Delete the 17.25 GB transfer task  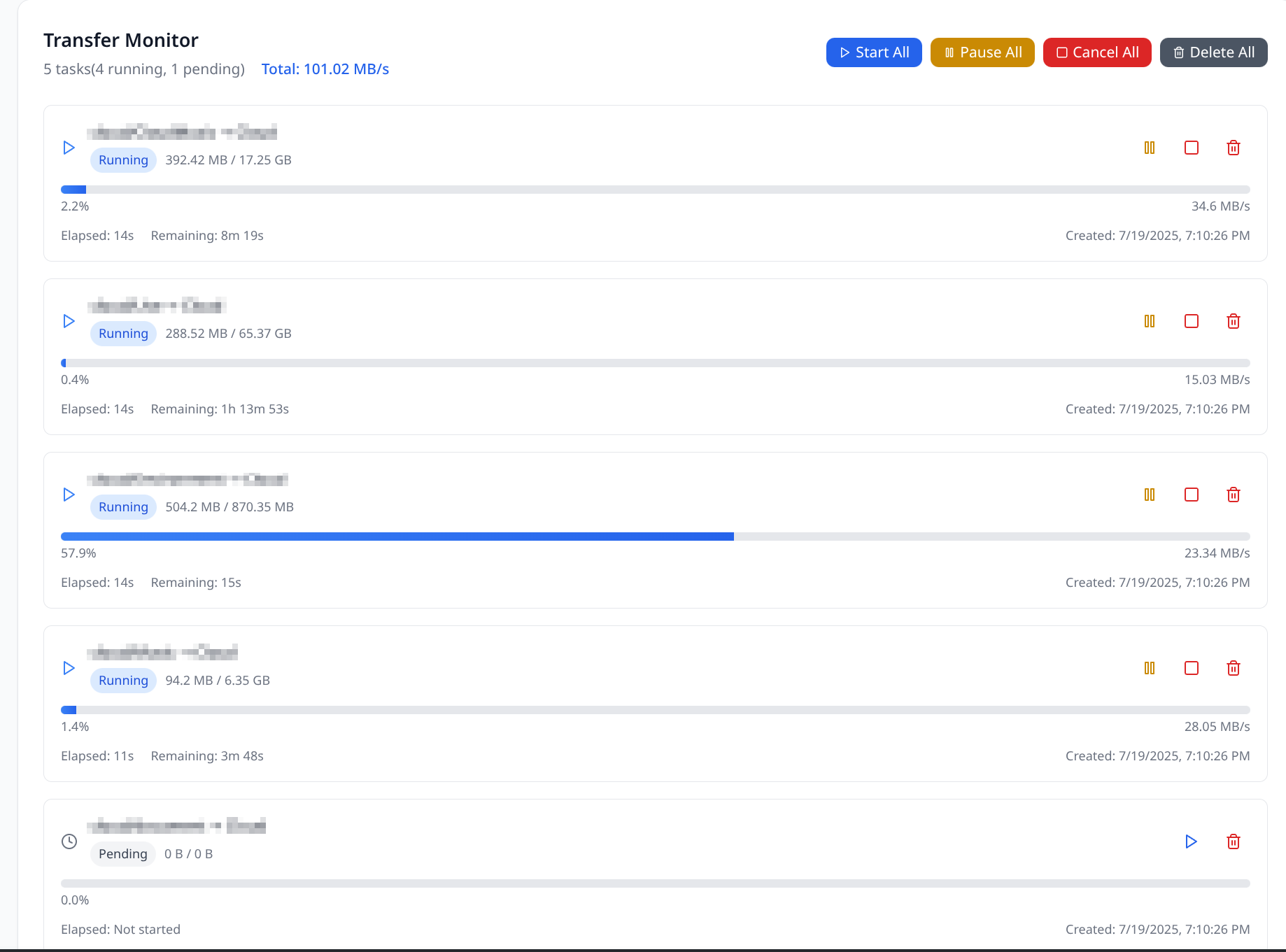click(1233, 148)
